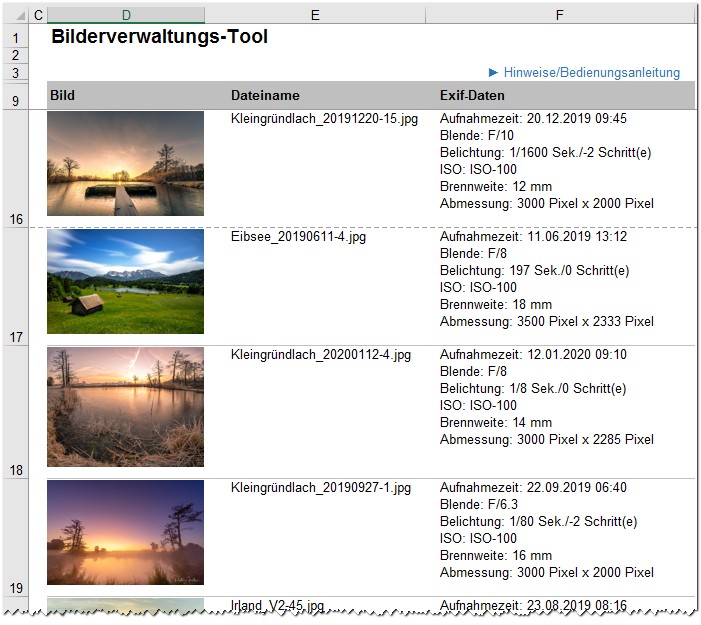Screen dimensions: 701x625
Task: Select column C header
Action: [38, 15]
